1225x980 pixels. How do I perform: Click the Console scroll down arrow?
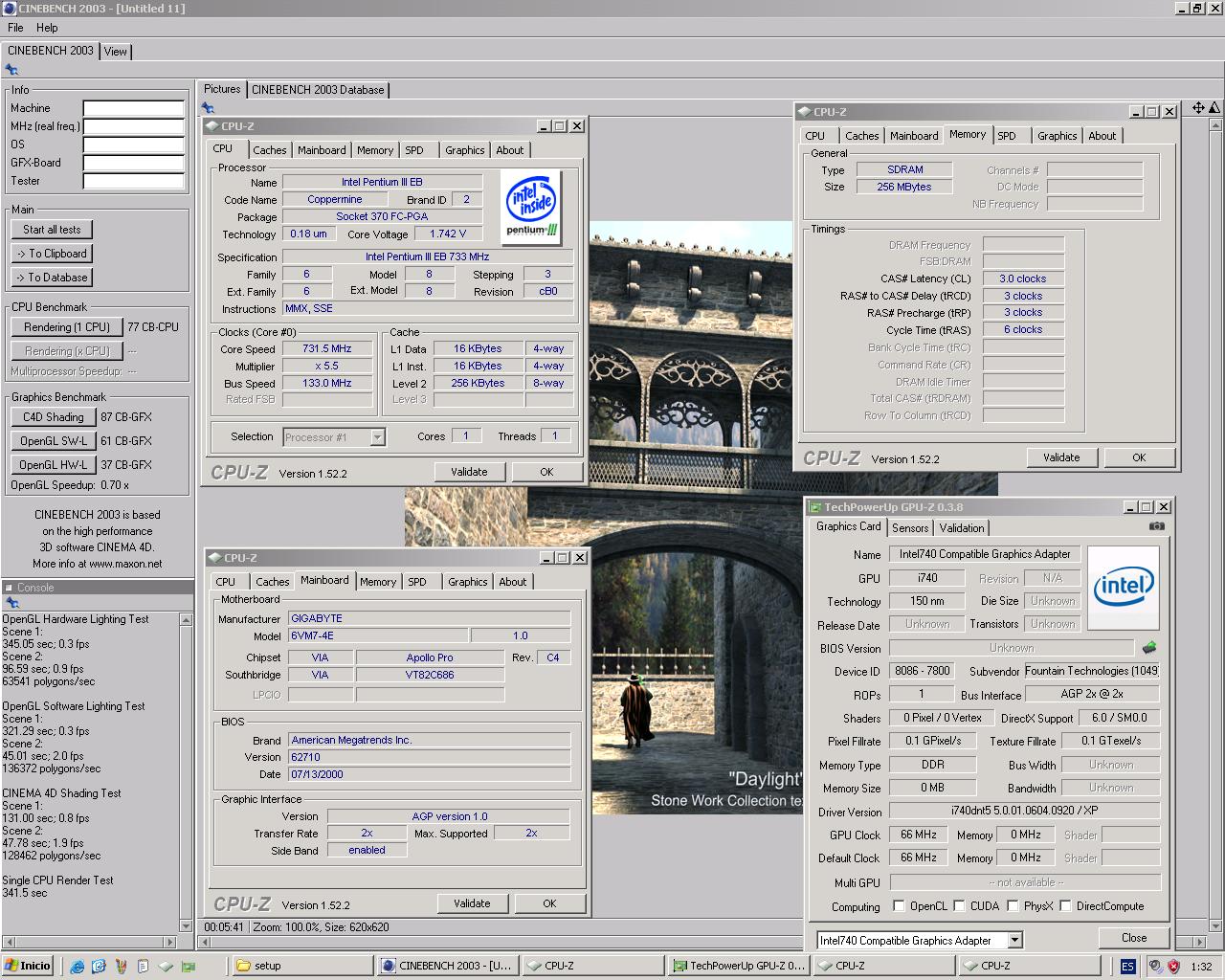tap(186, 926)
